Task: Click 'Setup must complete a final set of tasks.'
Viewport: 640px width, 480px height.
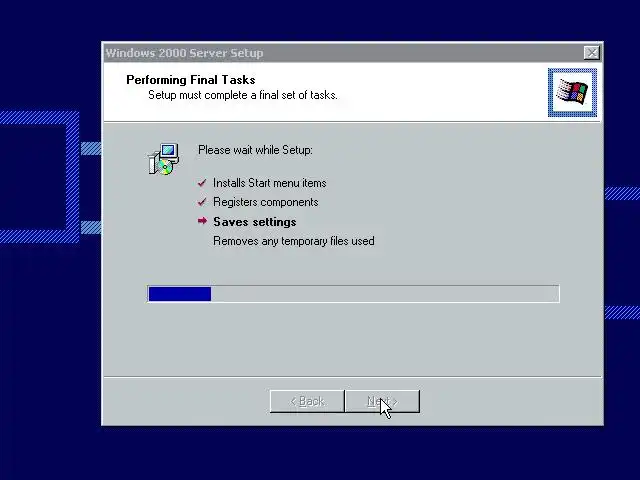Action: coord(243,95)
